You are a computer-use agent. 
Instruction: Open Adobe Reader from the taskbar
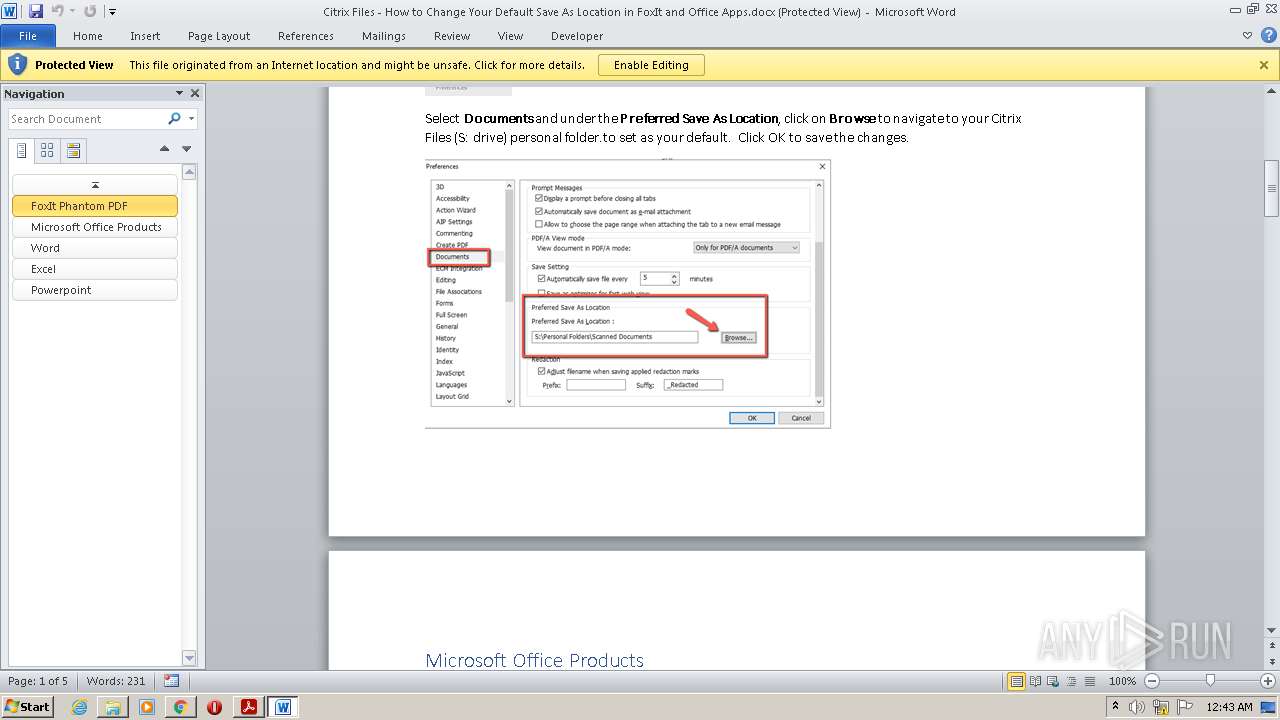click(x=248, y=707)
